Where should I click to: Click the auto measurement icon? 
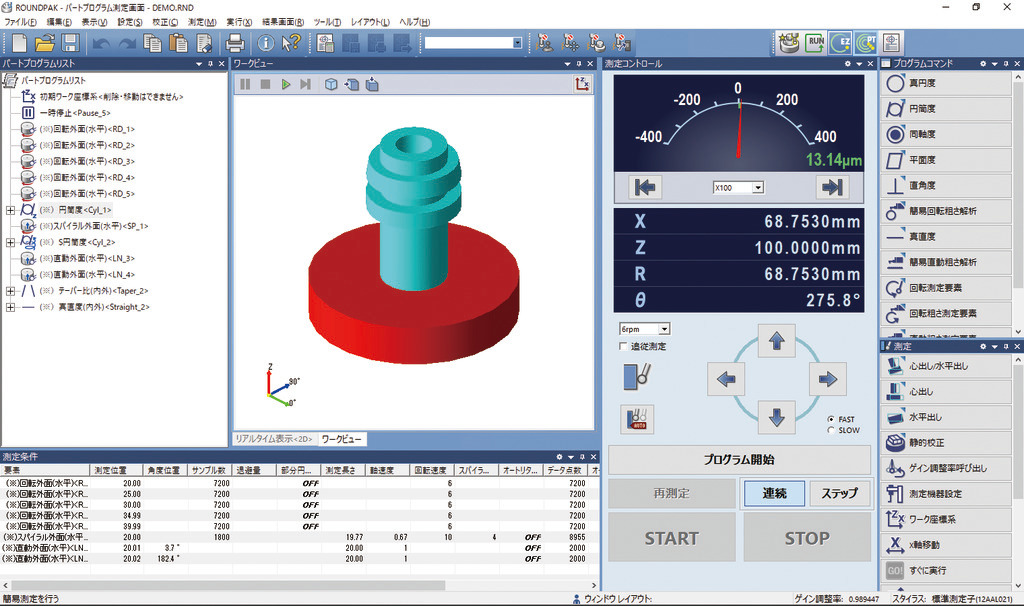click(637, 419)
